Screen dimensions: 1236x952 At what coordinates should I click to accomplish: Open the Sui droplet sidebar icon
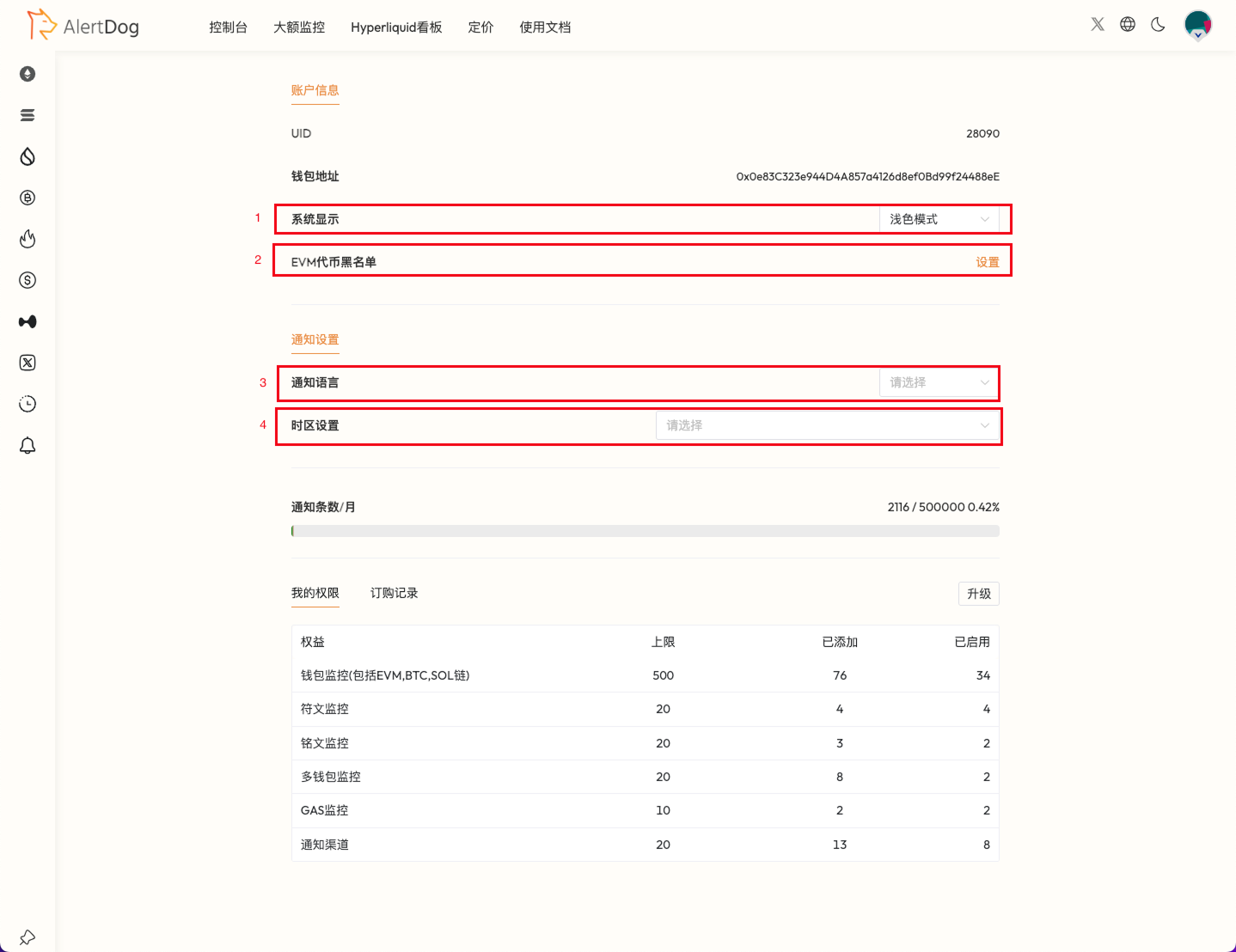[28, 156]
